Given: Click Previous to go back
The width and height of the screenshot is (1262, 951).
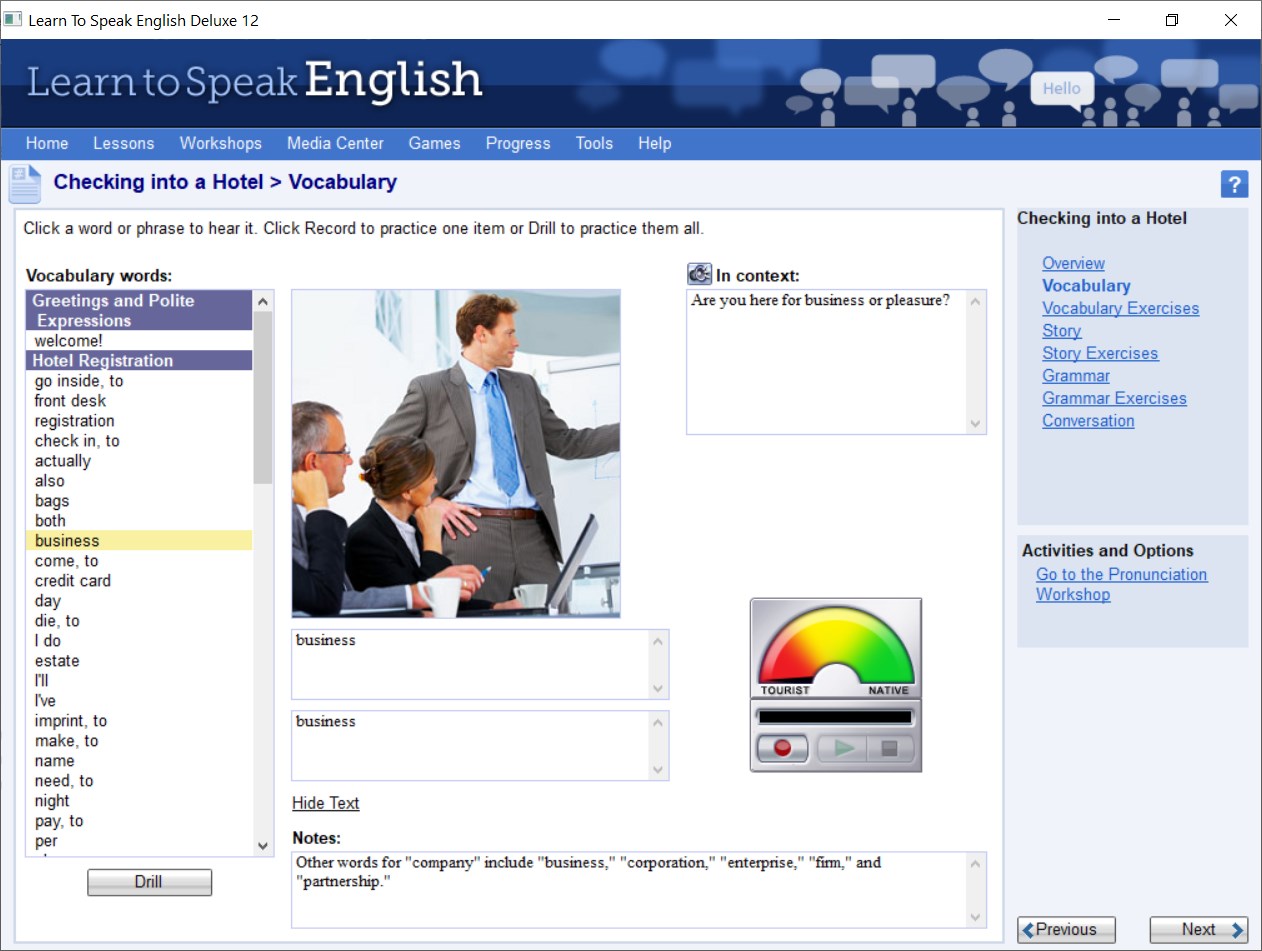Looking at the screenshot, I should (1065, 929).
